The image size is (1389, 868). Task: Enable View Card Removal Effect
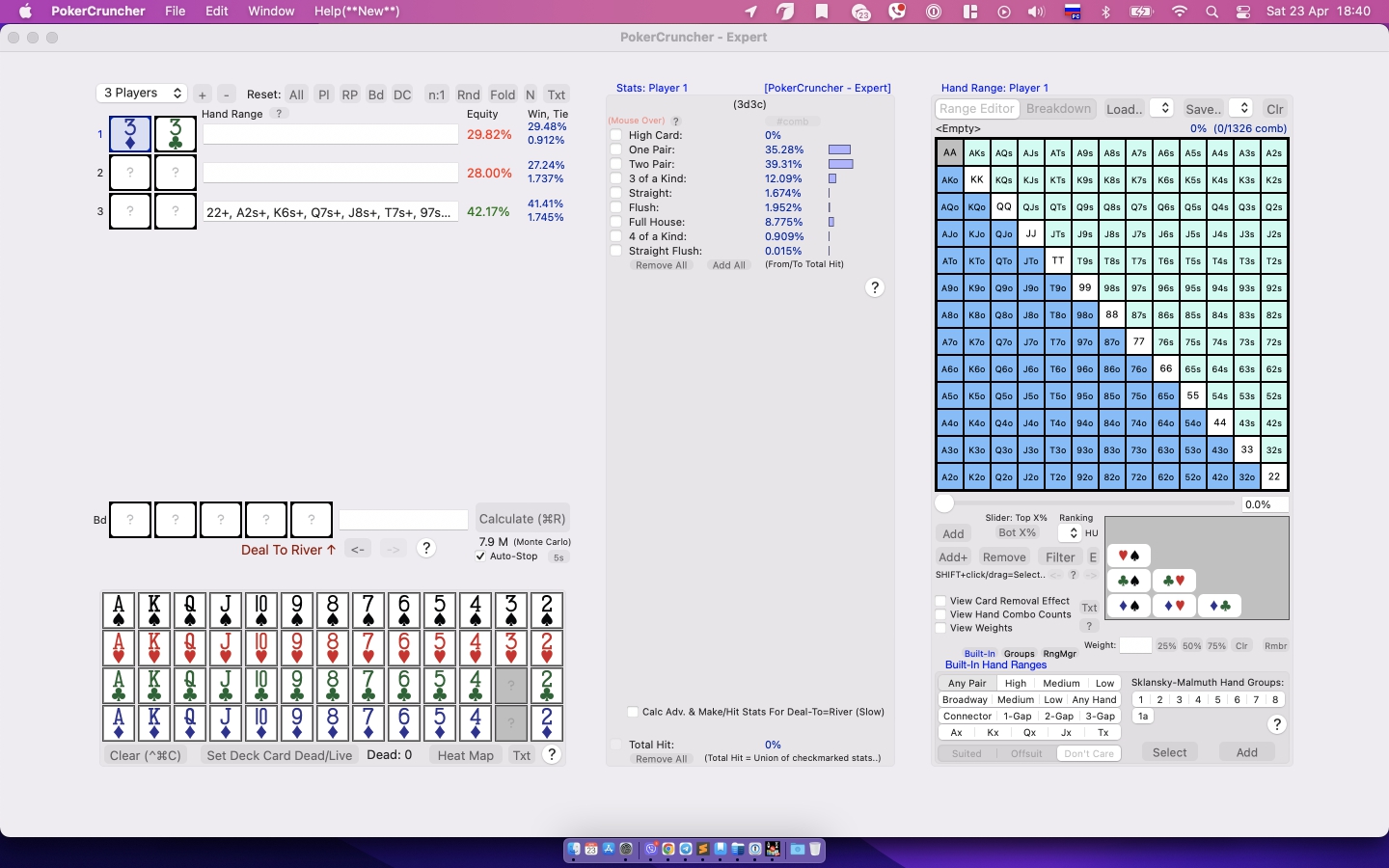(940, 601)
